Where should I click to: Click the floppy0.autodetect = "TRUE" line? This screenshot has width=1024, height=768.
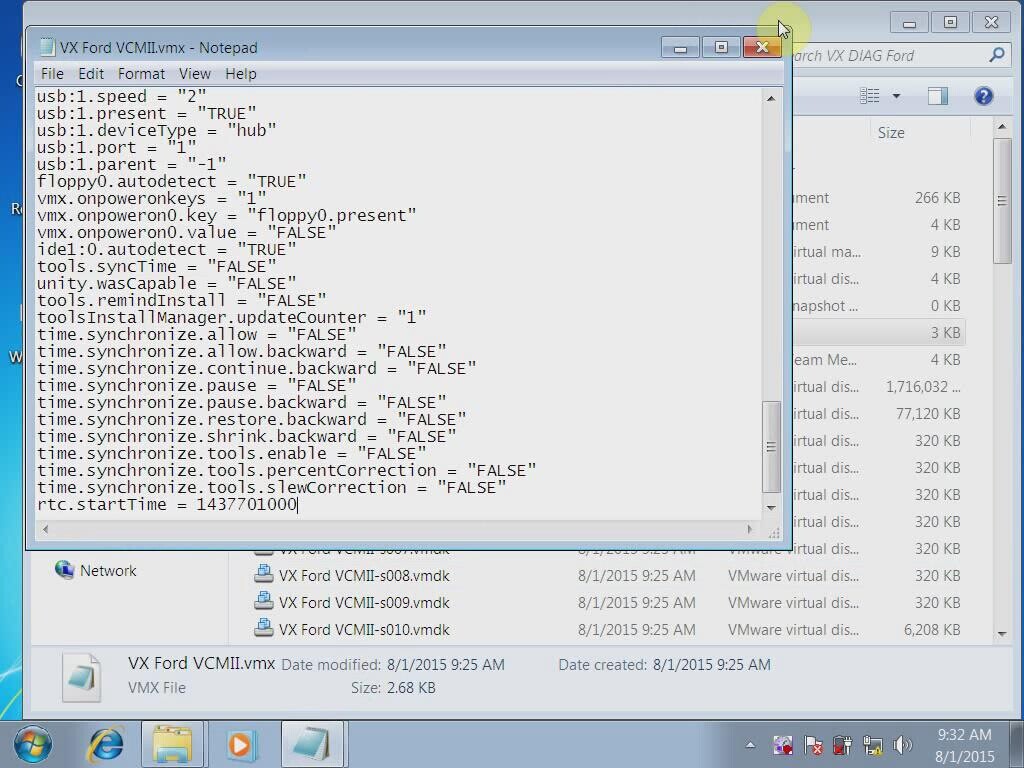(171, 182)
